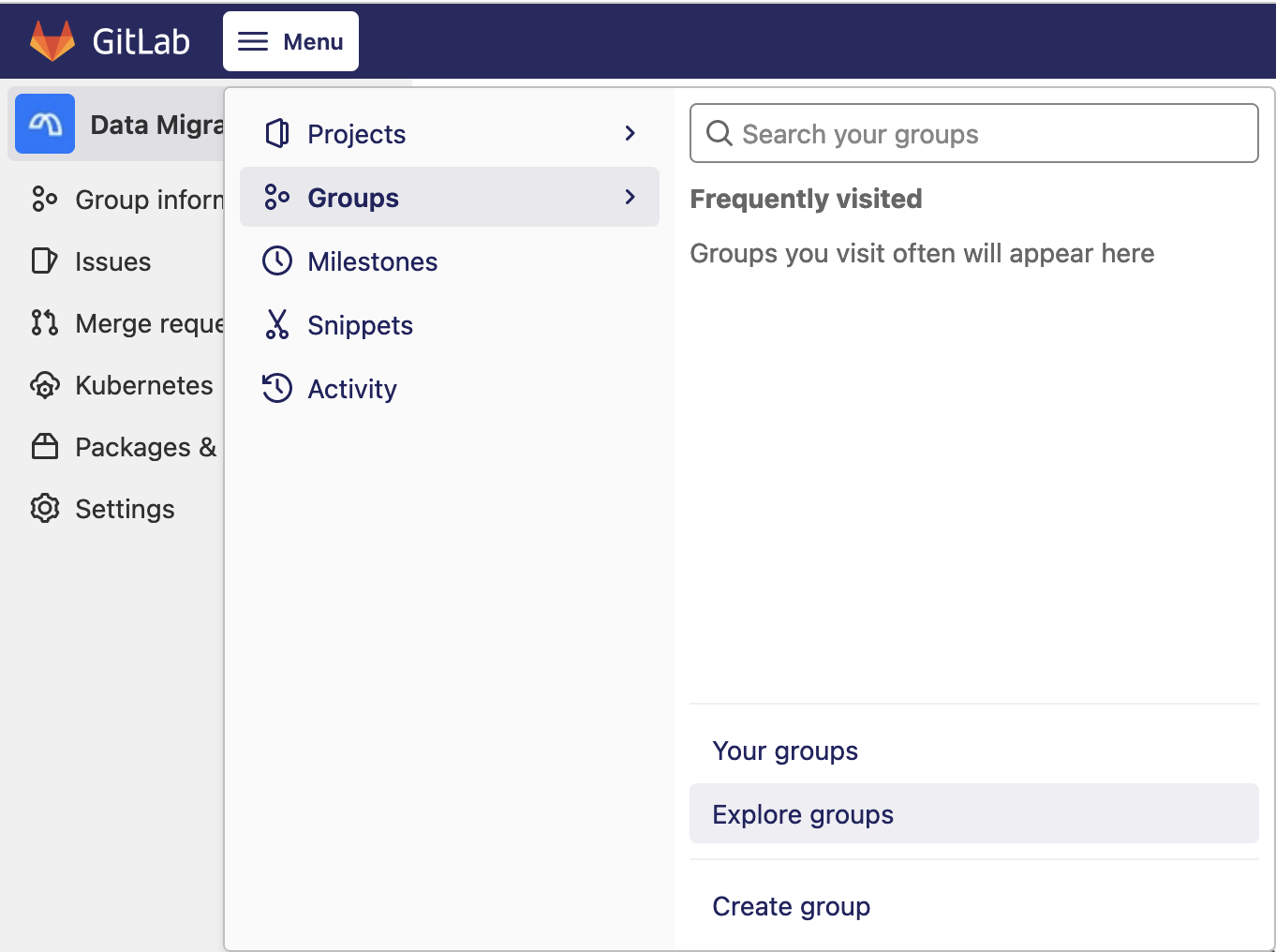Click Create group
The width and height of the screenshot is (1276, 952).
[x=791, y=906]
